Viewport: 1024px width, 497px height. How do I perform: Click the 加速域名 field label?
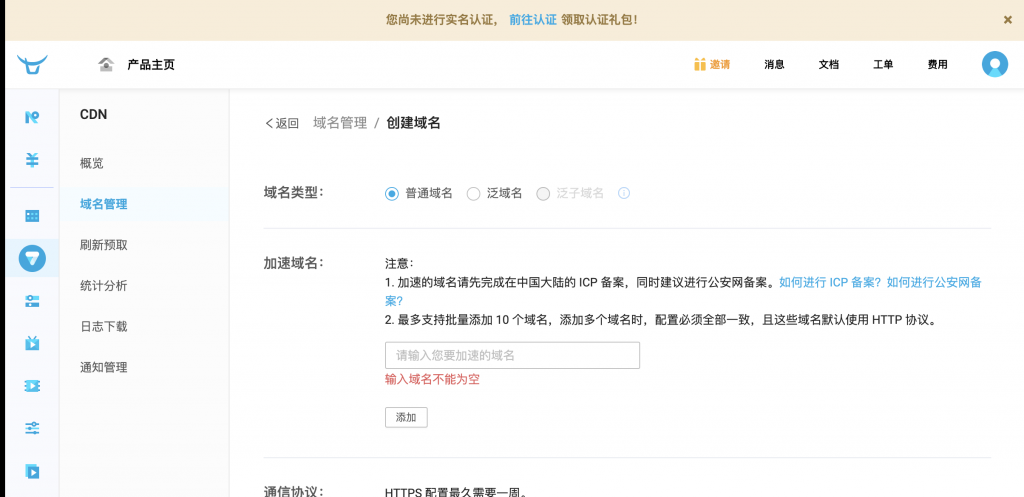(294, 263)
